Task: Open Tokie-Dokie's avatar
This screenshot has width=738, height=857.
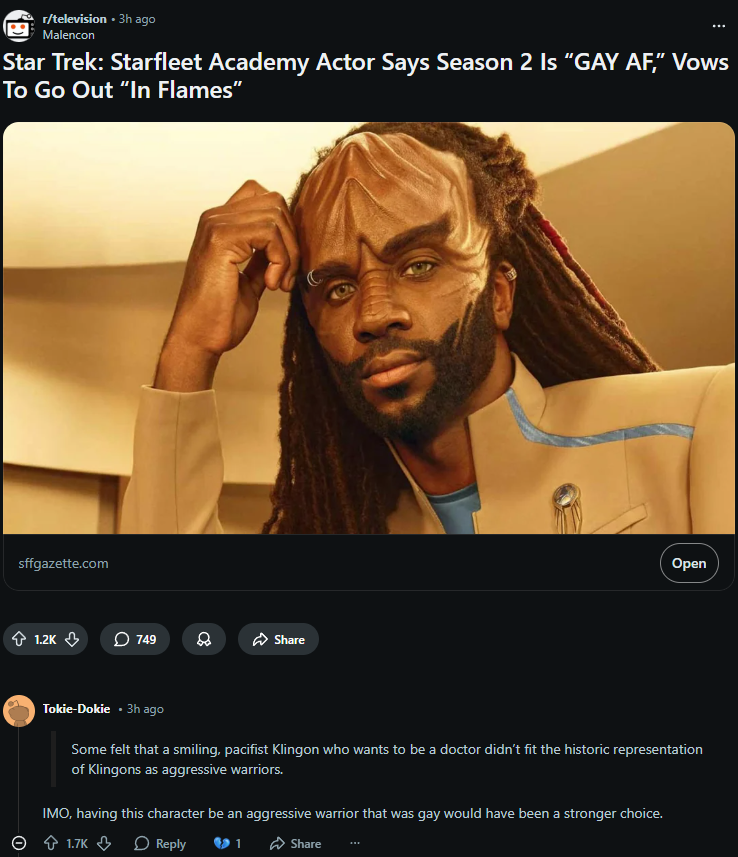Action: point(19,711)
